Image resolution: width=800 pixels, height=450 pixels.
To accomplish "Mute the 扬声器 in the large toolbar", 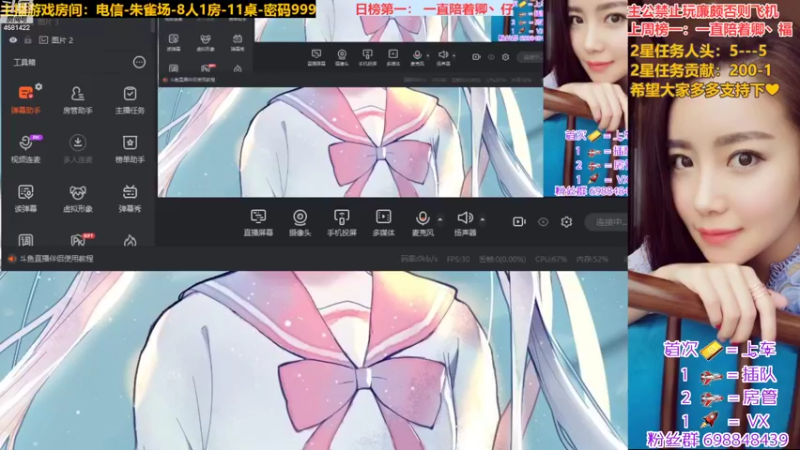I will pyautogui.click(x=465, y=222).
